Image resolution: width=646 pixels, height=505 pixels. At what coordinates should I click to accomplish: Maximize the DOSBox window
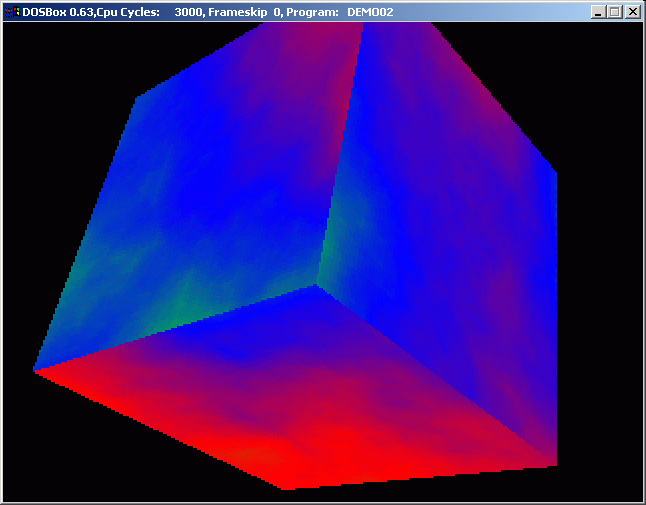pos(615,12)
